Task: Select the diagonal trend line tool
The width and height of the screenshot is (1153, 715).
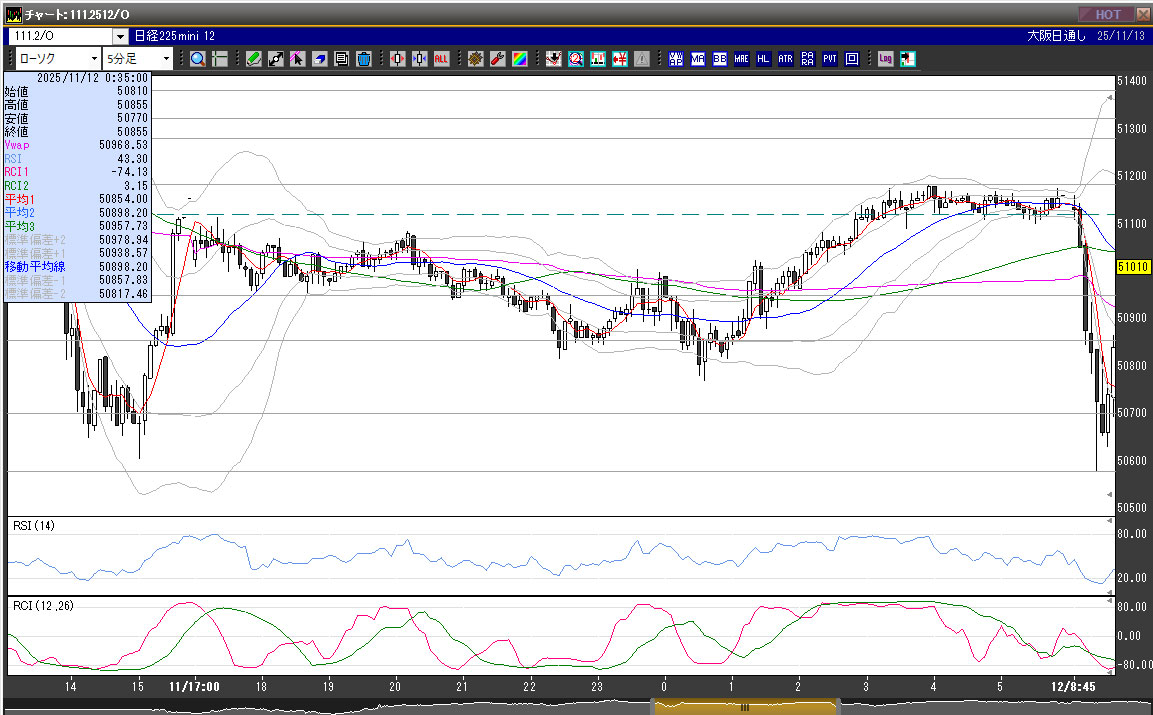Action: (x=276, y=59)
